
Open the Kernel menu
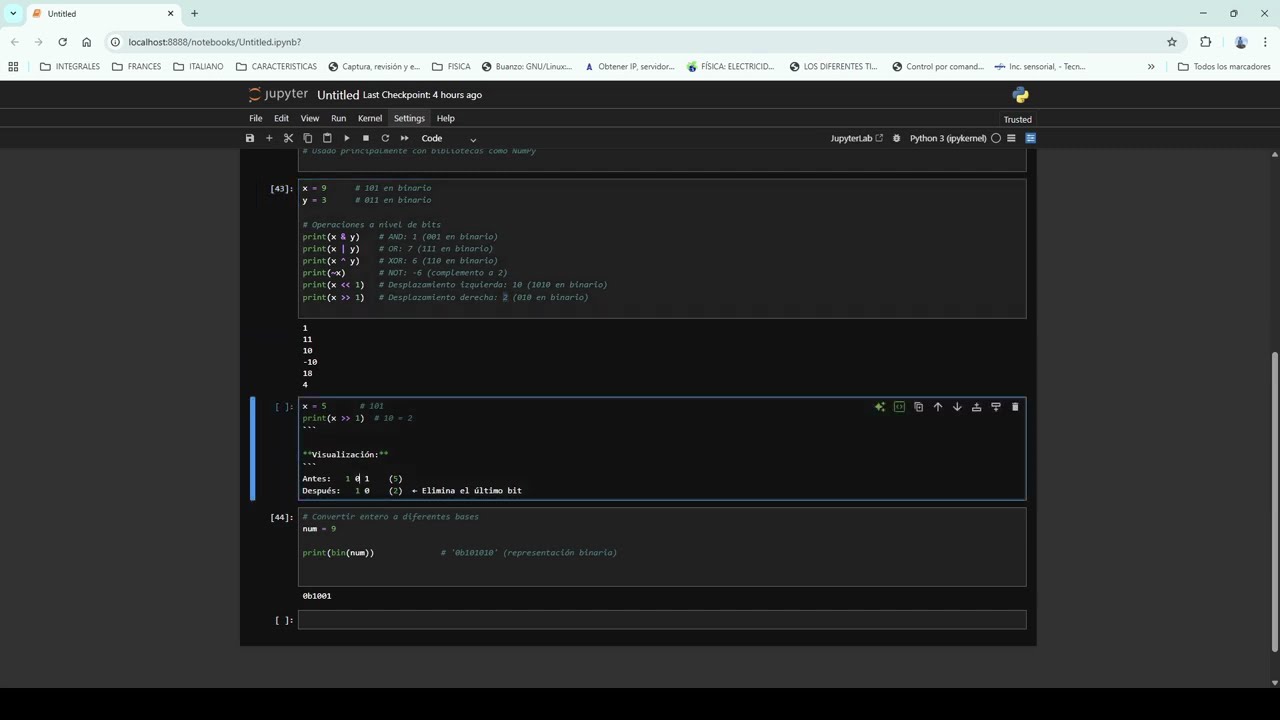370,118
